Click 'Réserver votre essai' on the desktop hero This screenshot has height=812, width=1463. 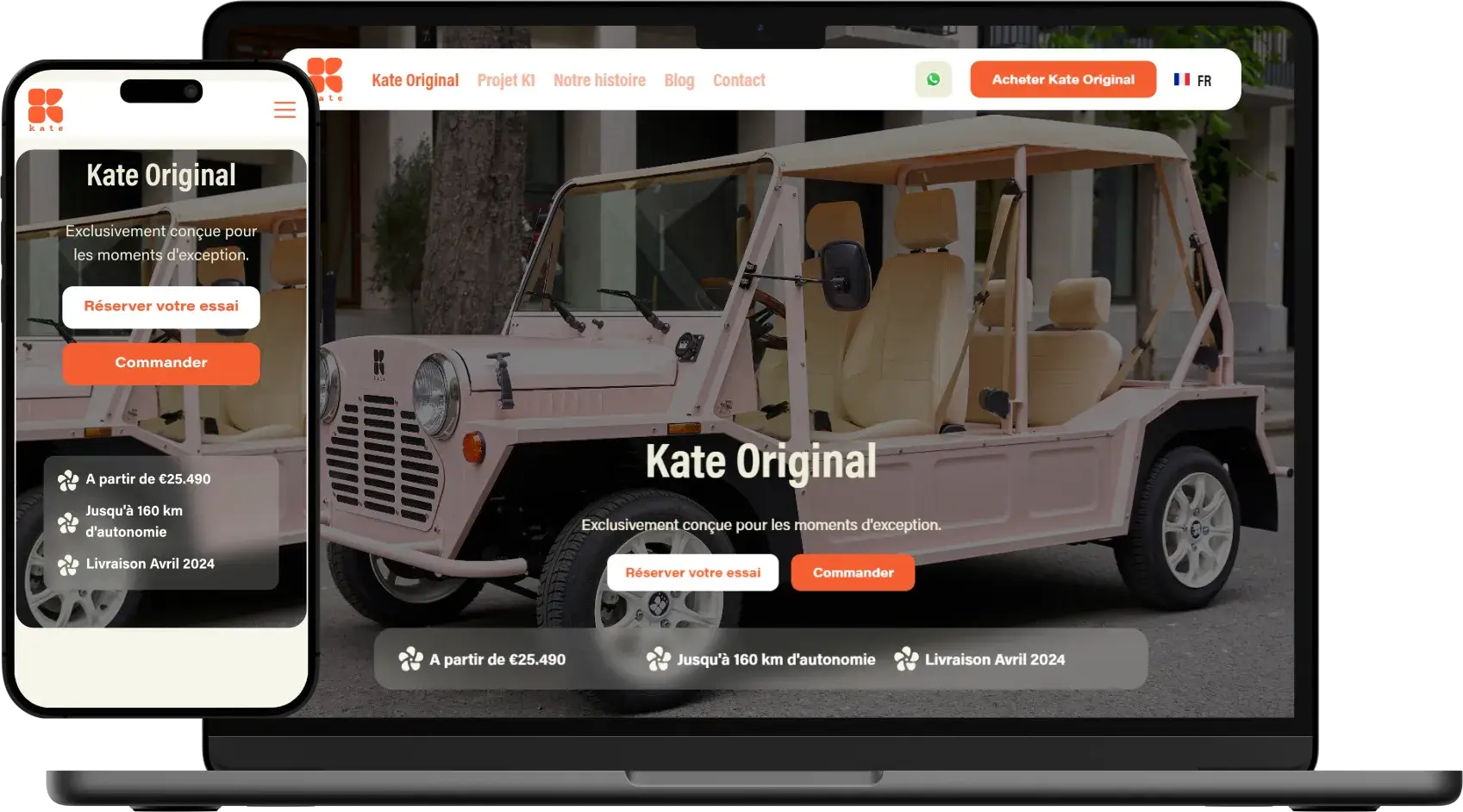693,572
